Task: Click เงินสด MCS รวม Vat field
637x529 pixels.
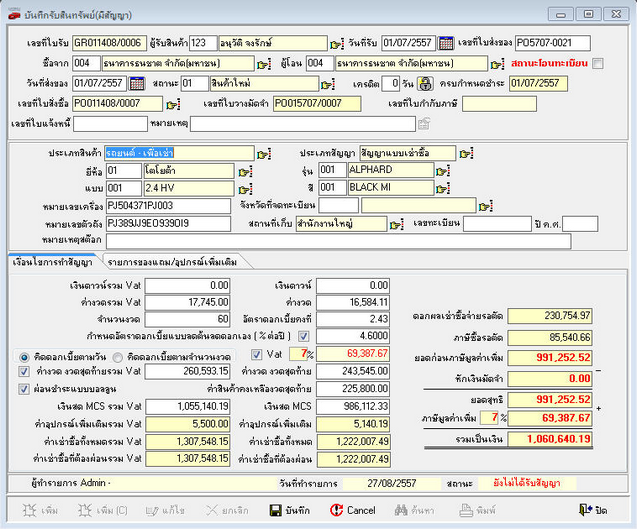Action: (x=188, y=407)
